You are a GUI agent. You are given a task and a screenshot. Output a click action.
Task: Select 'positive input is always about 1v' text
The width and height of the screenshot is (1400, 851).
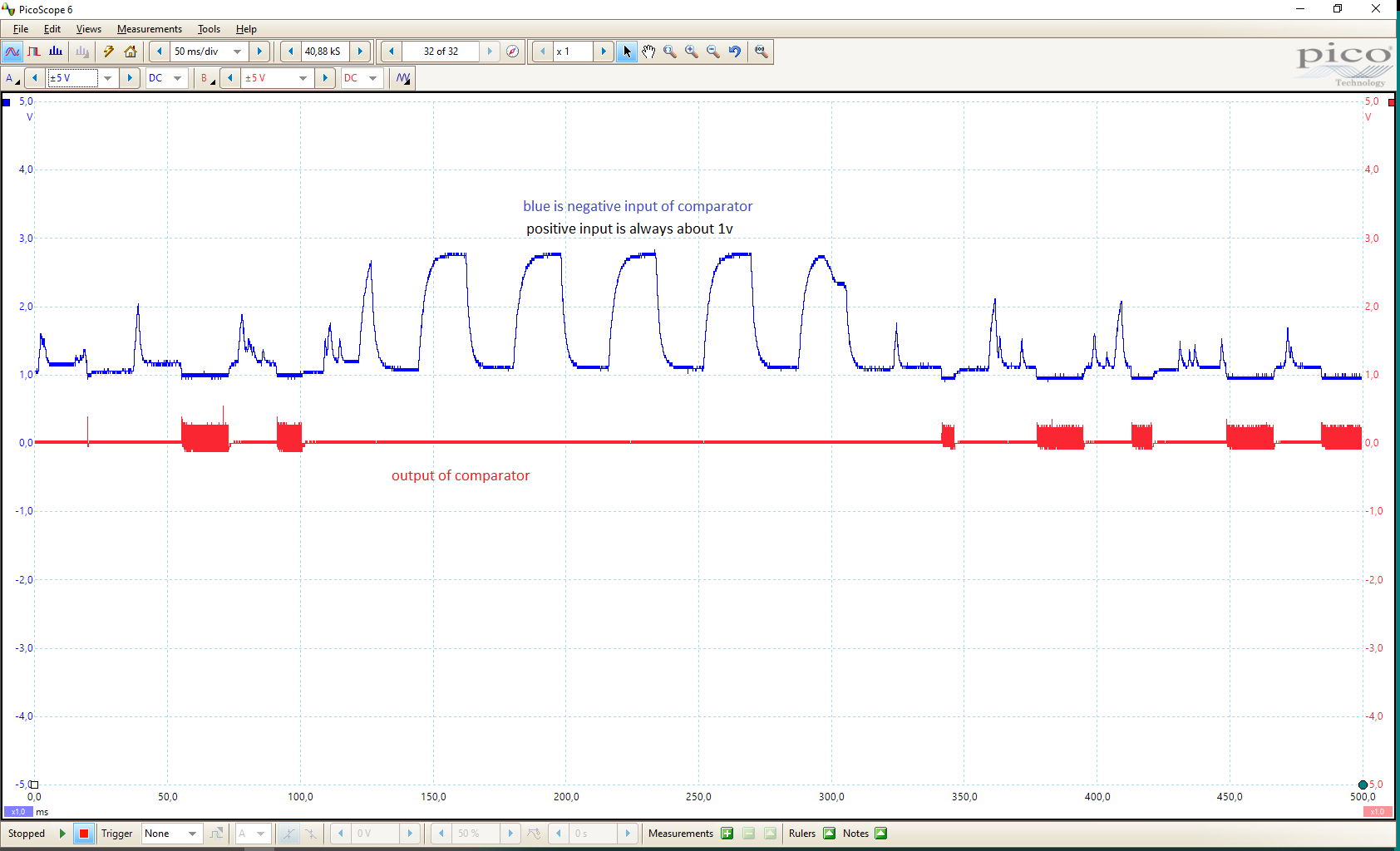629,229
